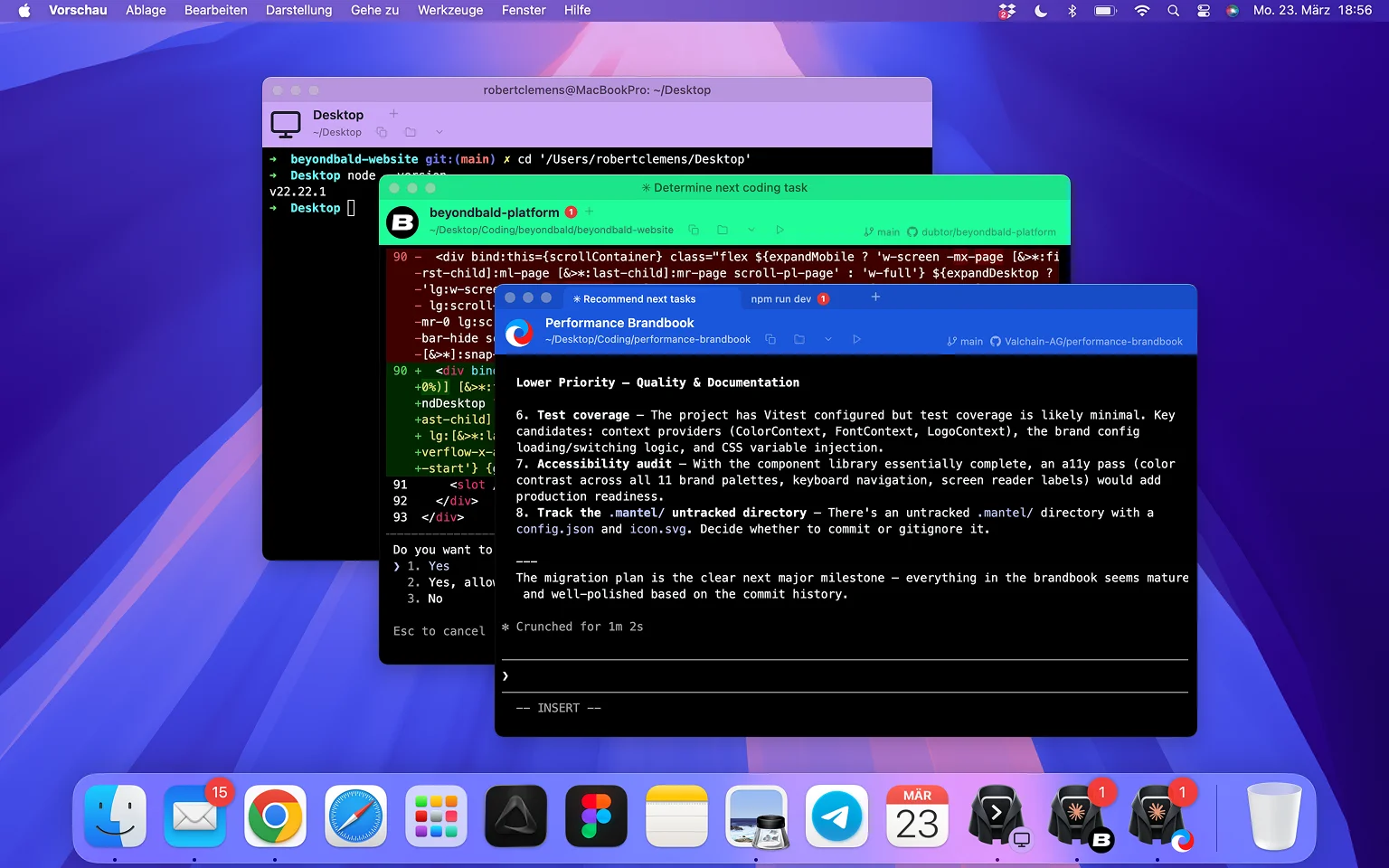Screen dimensions: 1389x868
Task: Expand the chevron dropdown beside ~/Desktop path
Action: [439, 132]
